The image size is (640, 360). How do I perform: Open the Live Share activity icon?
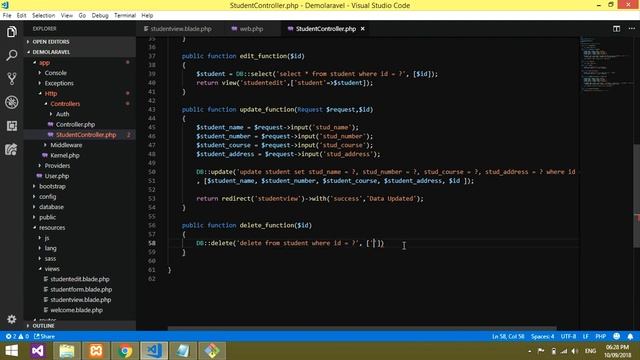click(x=11, y=149)
